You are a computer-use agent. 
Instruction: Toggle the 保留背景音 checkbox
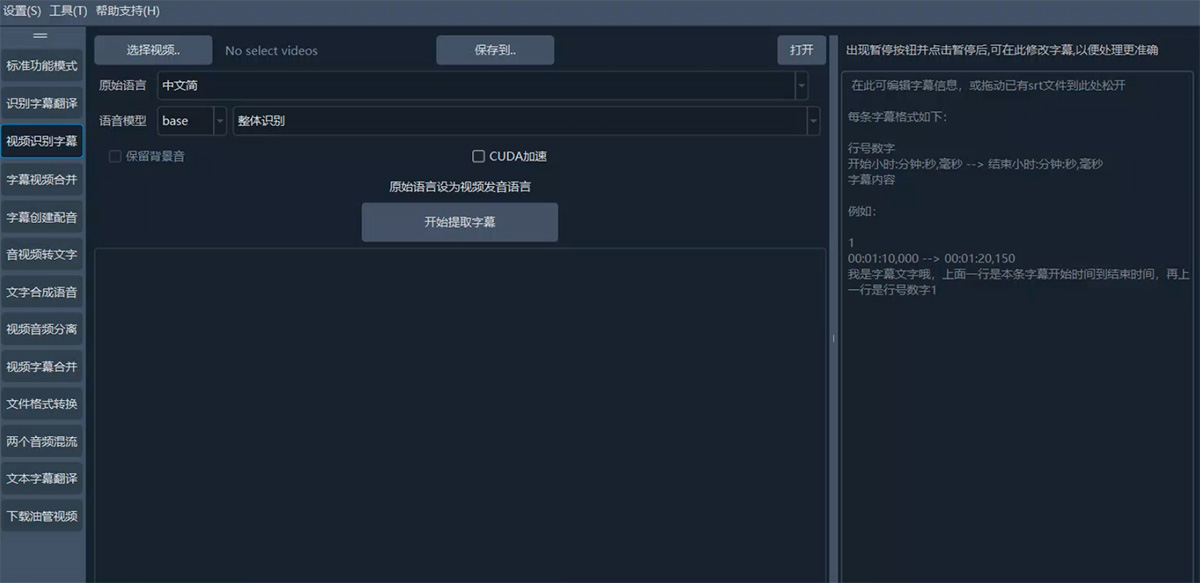tap(115, 156)
